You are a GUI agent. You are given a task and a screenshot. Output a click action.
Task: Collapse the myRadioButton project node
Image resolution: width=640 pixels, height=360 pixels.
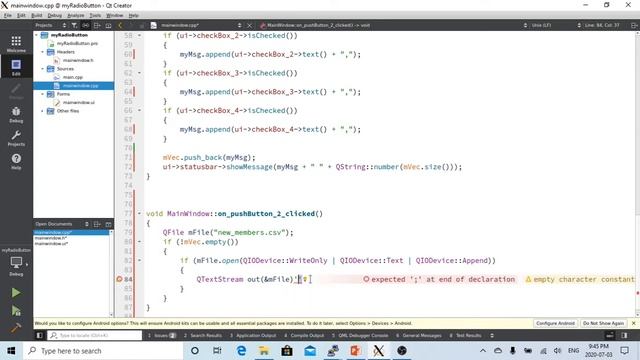coord(36,35)
